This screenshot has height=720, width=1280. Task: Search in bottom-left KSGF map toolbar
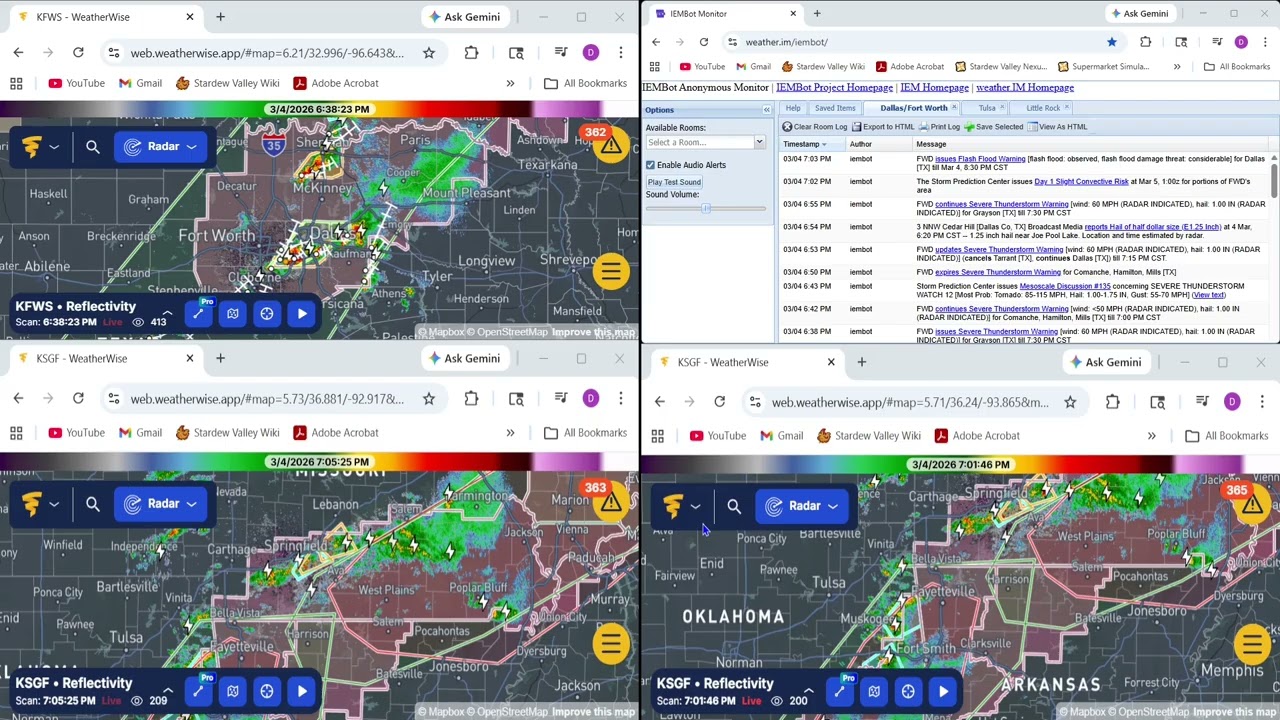tap(93, 504)
